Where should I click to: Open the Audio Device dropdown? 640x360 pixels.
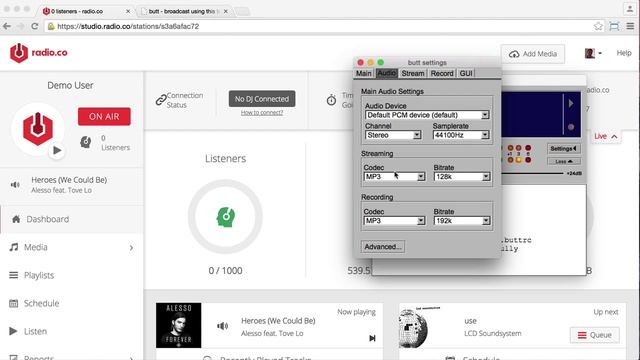[x=427, y=115]
